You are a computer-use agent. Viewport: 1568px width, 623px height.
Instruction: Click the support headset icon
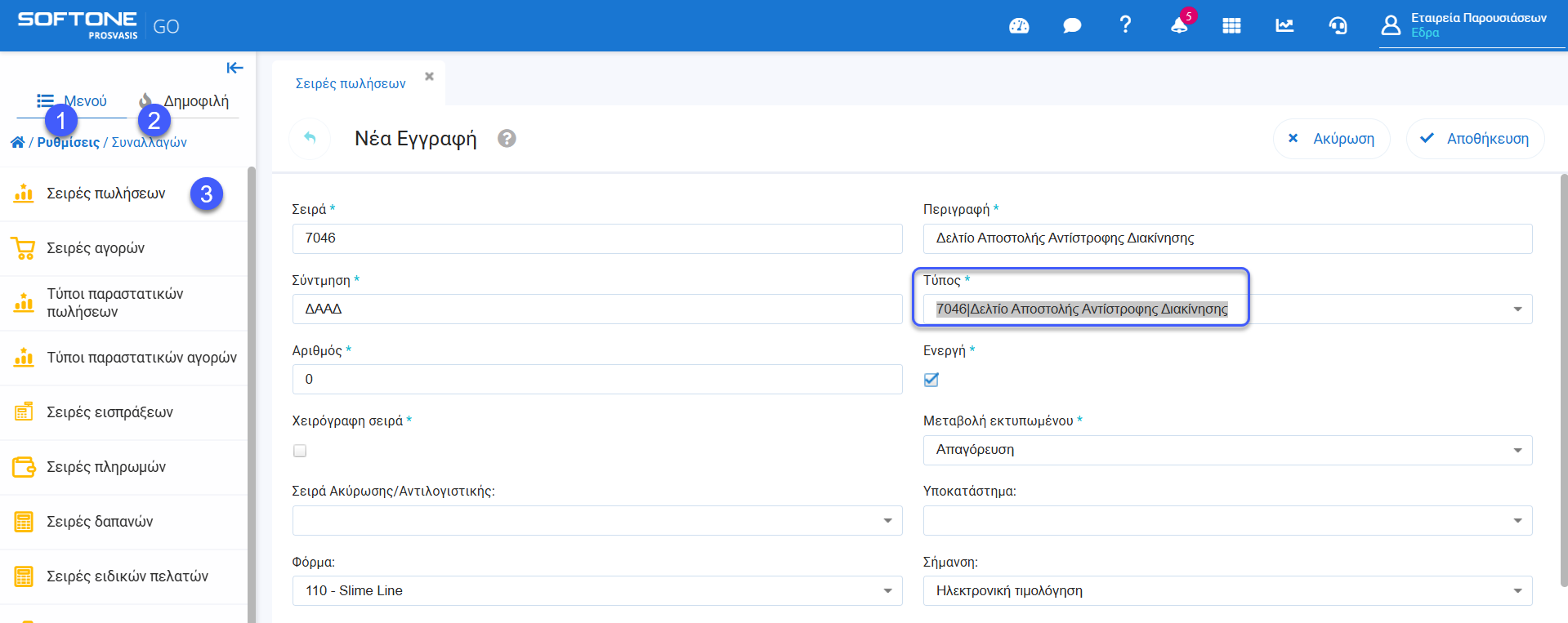click(1338, 26)
